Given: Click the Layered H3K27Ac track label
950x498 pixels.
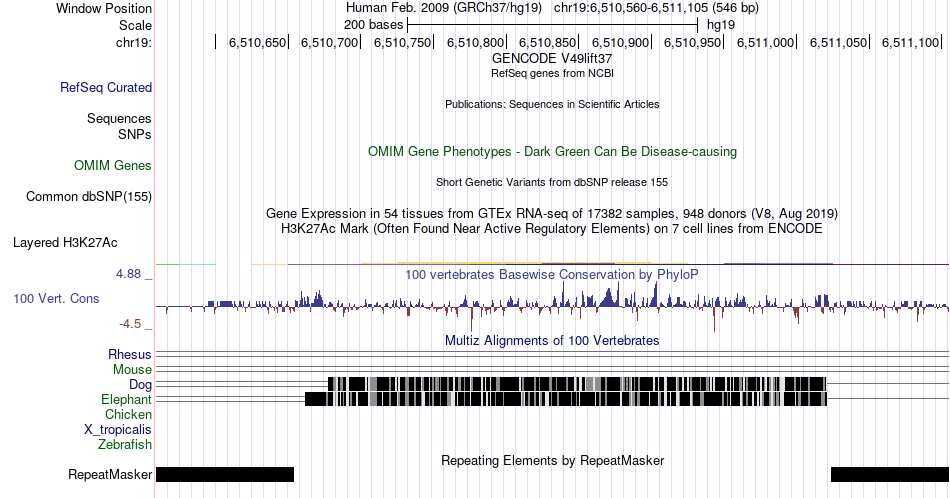Looking at the screenshot, I should pos(65,242).
